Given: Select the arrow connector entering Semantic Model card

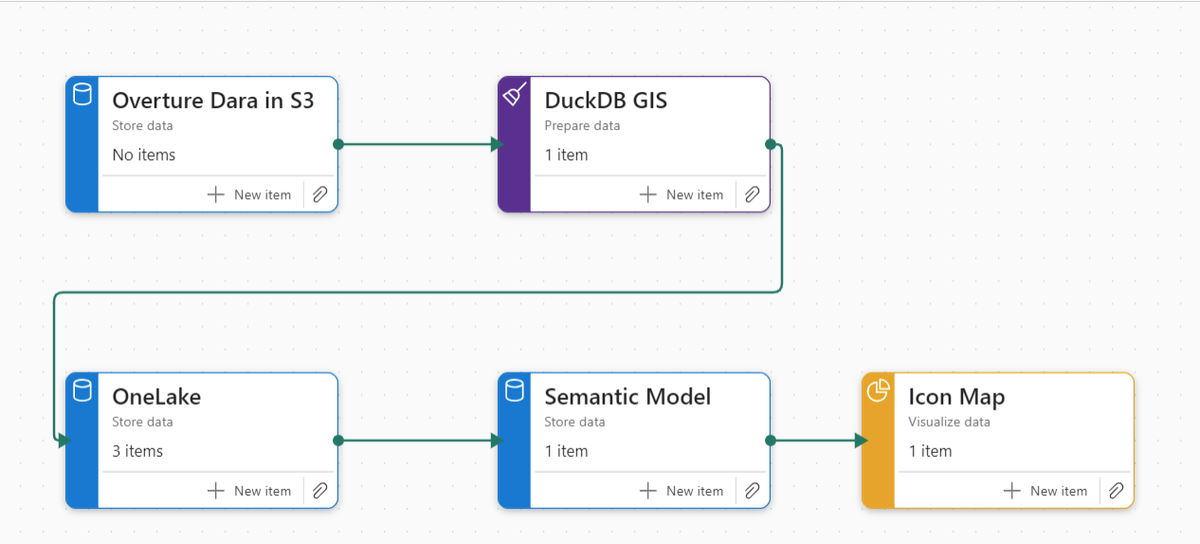Looking at the screenshot, I should click(x=497, y=440).
